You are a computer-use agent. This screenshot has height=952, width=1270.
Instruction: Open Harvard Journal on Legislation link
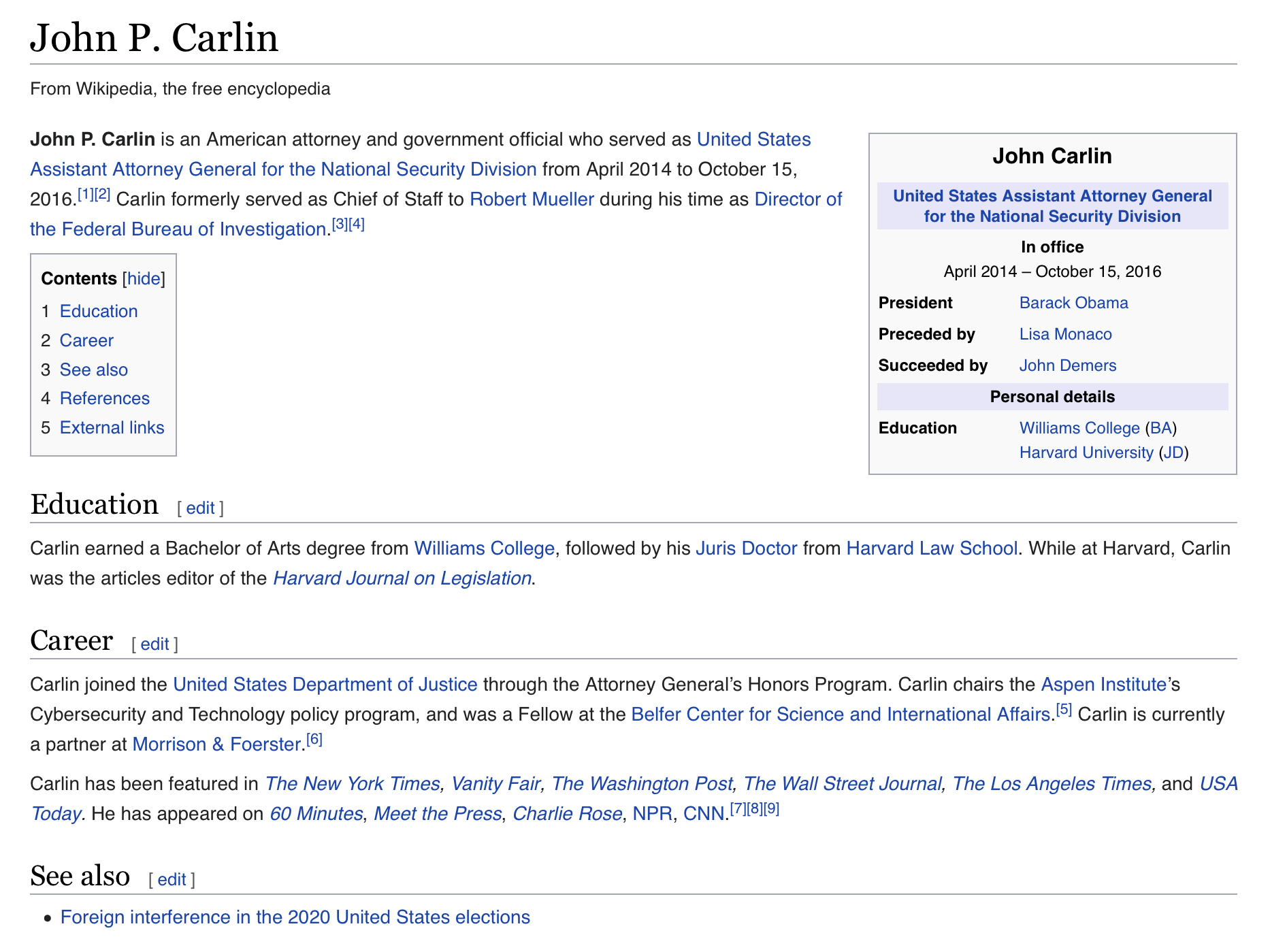[402, 578]
